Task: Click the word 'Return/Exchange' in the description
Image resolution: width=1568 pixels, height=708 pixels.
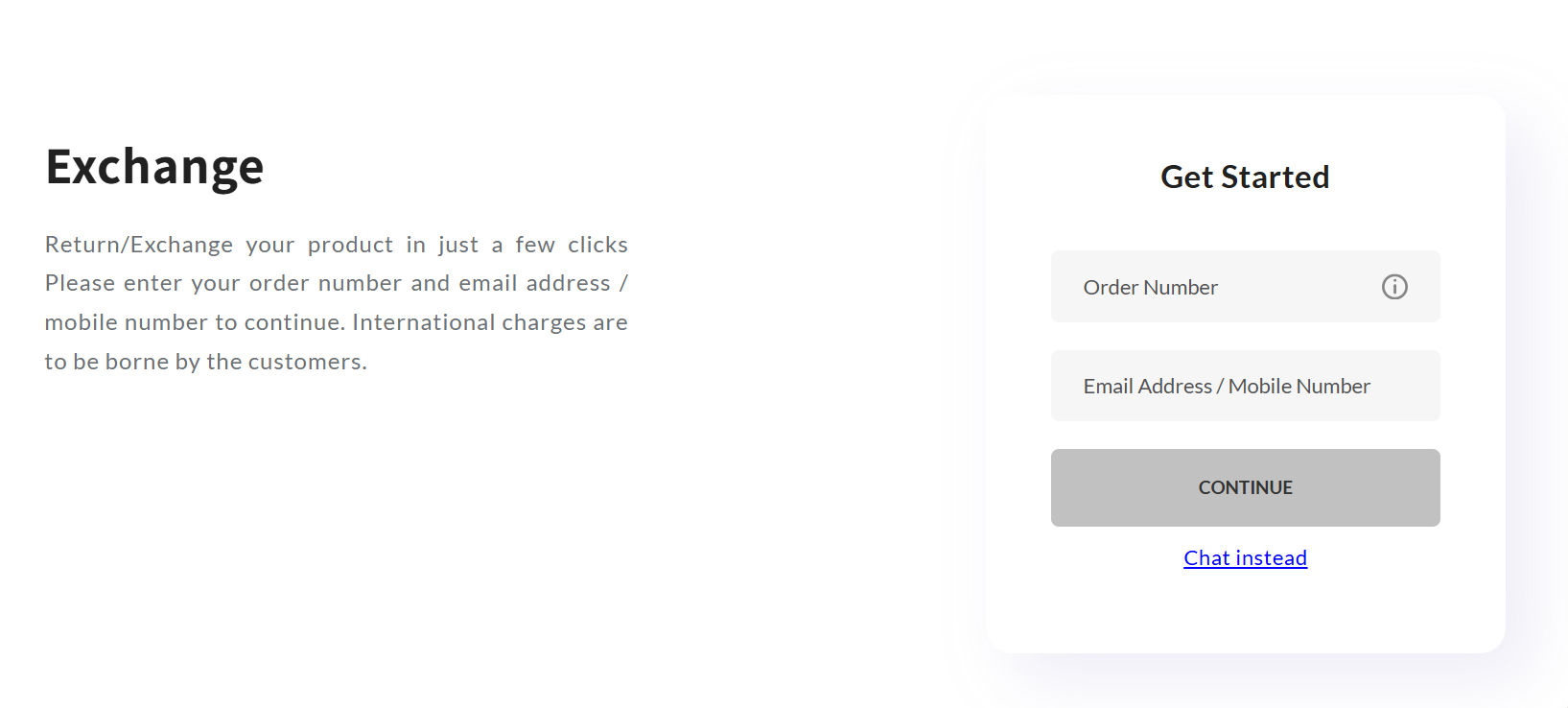Action: tap(139, 246)
